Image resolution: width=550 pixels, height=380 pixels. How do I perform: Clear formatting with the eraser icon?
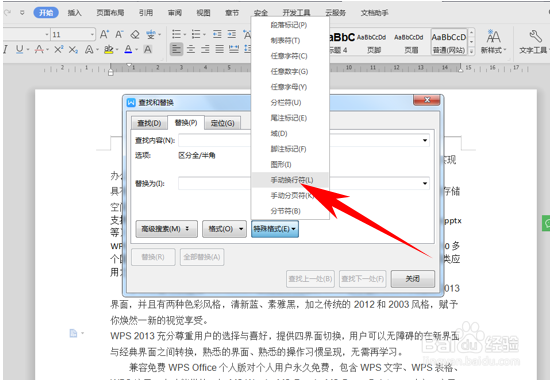pos(135,34)
